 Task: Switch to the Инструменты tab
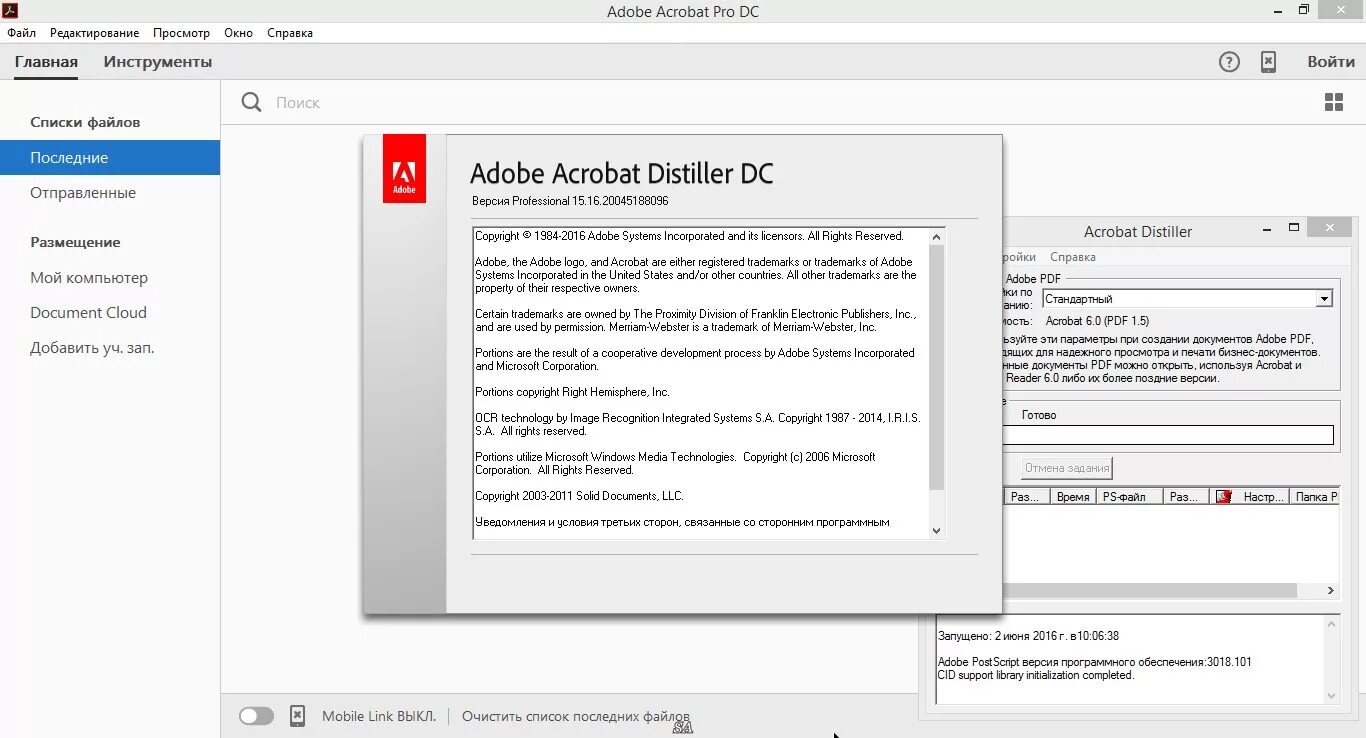click(158, 62)
